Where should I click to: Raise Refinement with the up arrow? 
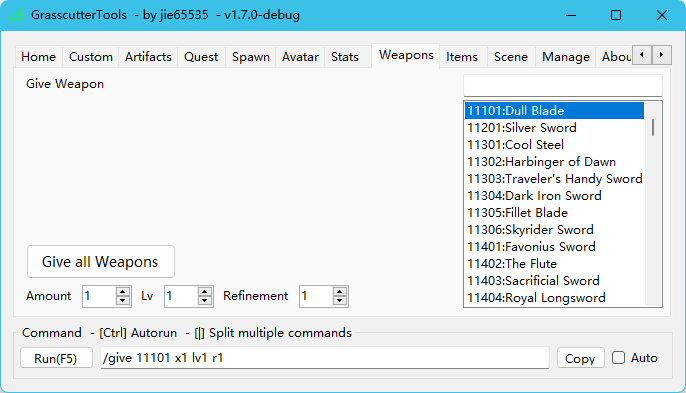click(x=340, y=291)
